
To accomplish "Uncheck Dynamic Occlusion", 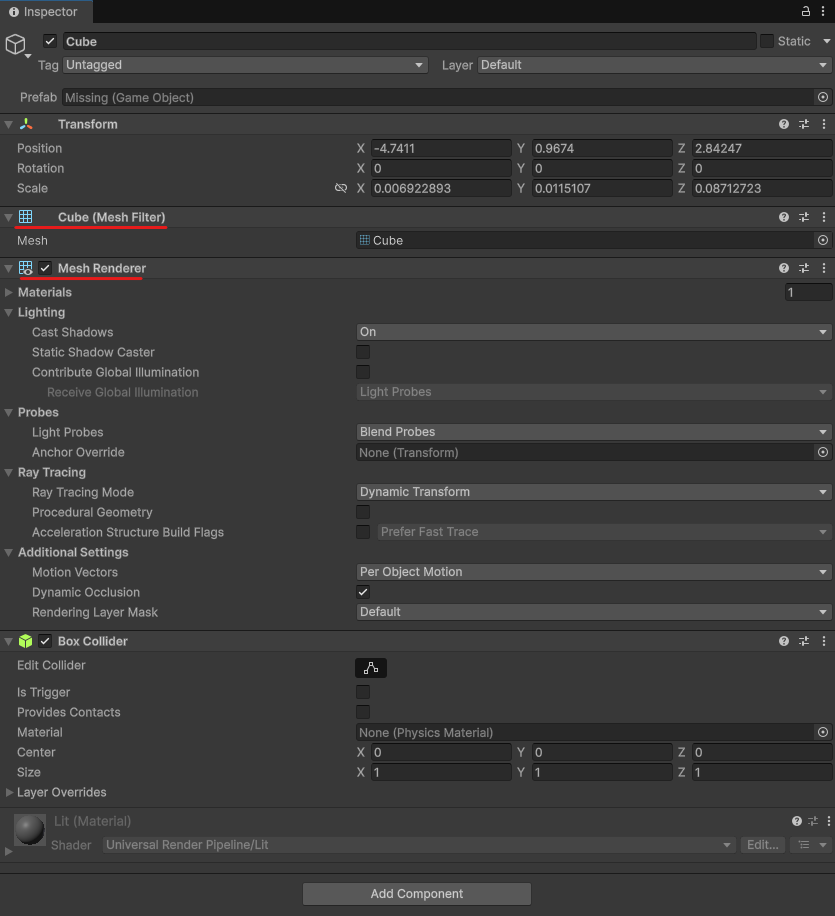I will point(363,592).
